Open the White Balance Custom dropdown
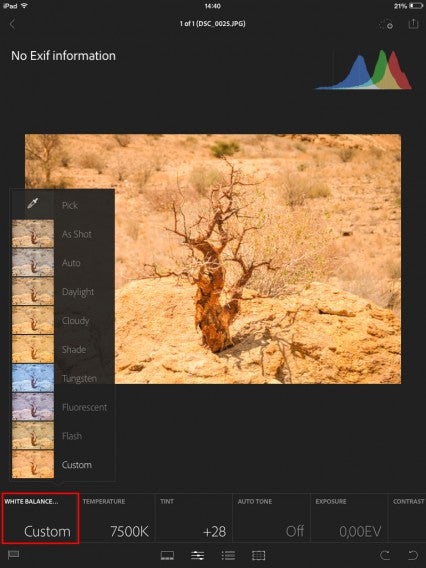 [x=40, y=518]
